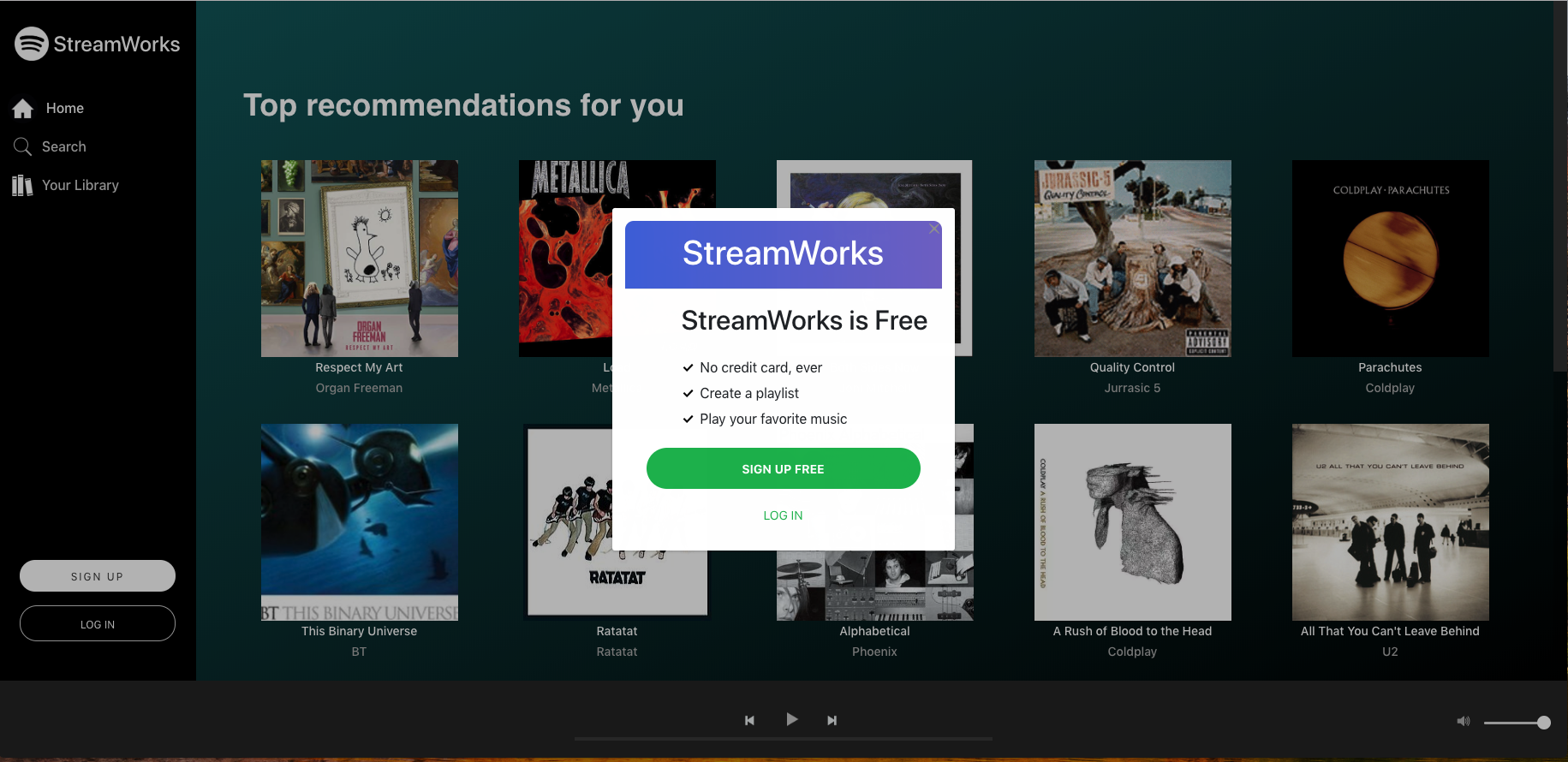Open the Parachutes album cover

[1391, 259]
